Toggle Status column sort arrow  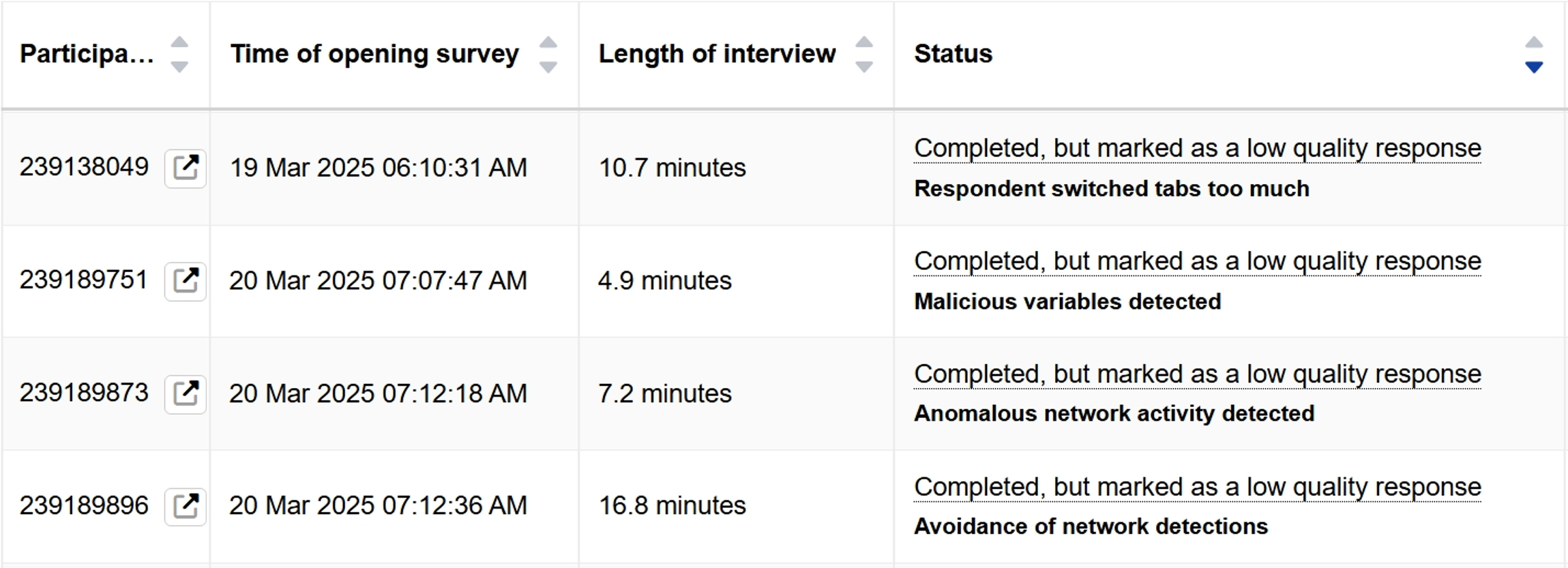(1534, 55)
